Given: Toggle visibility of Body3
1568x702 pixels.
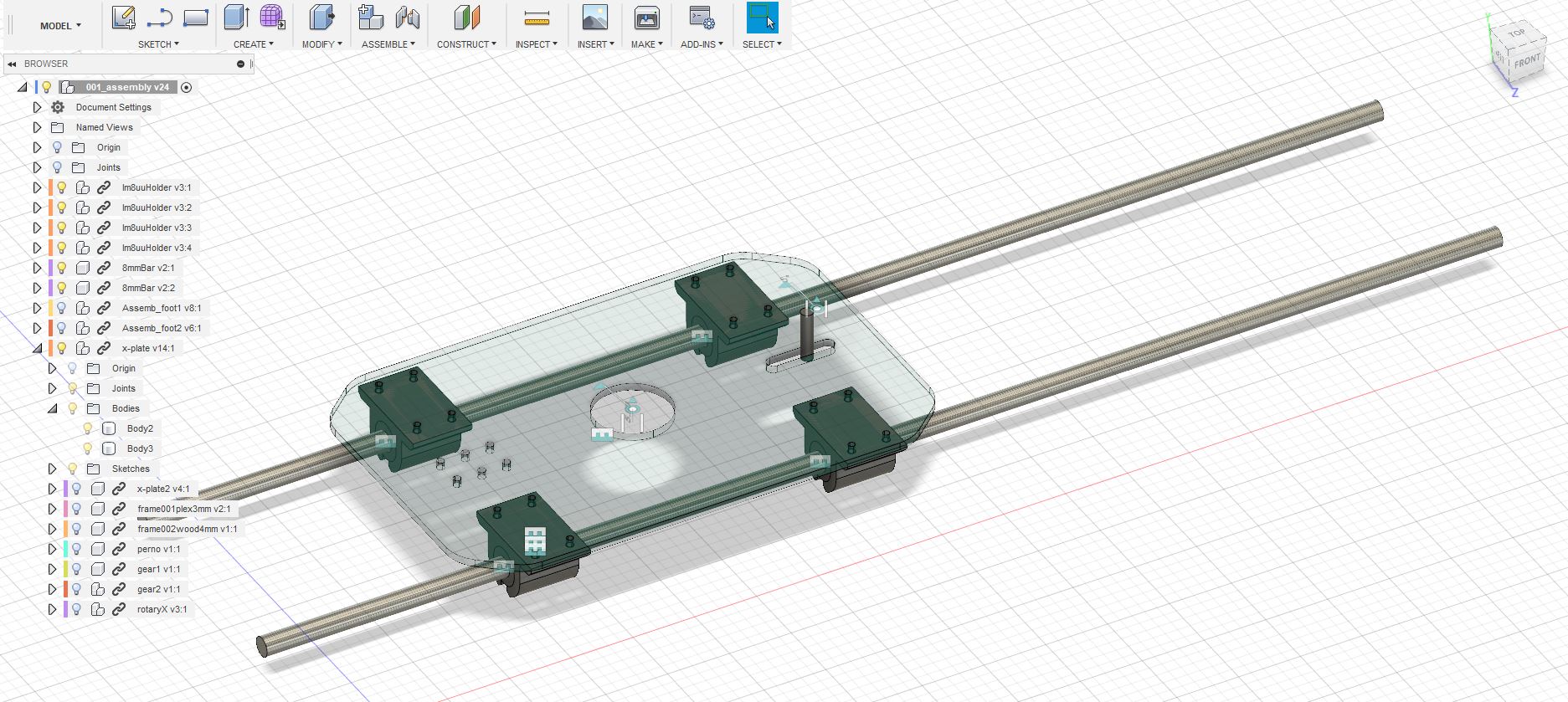Looking at the screenshot, I should 88,448.
